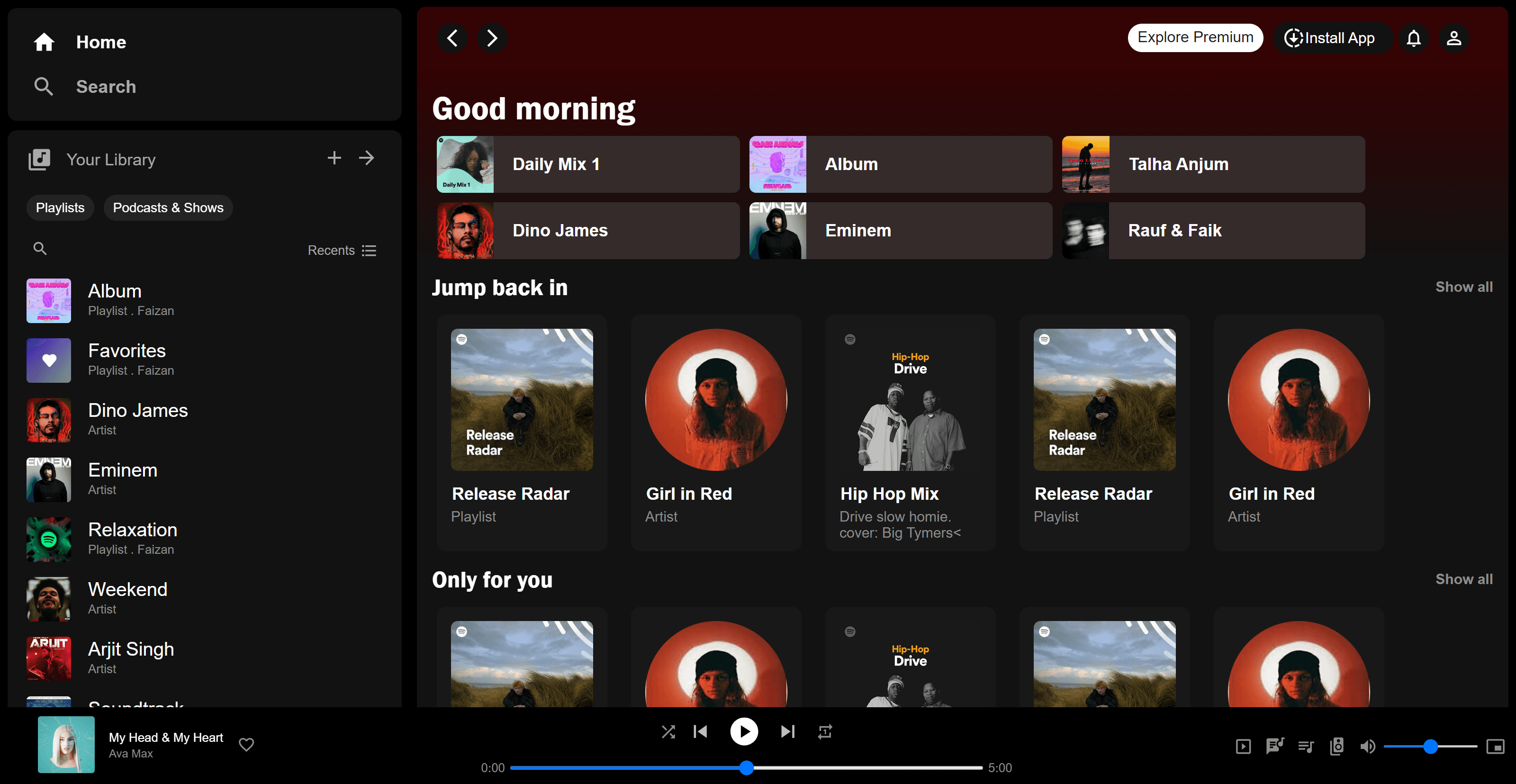The height and width of the screenshot is (784, 1516).
Task: Open the now playing view
Action: coord(1244,746)
